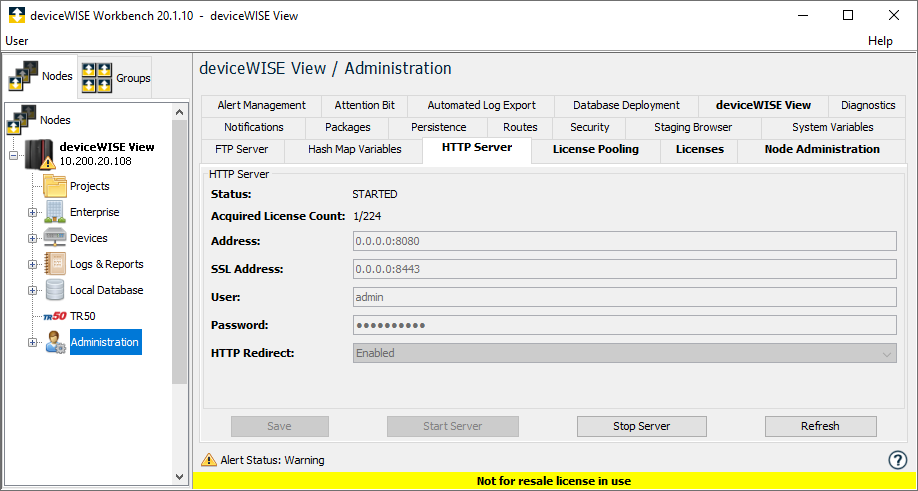Select the TR50 tree item label
Viewport: 918px width, 491px height.
(x=83, y=317)
